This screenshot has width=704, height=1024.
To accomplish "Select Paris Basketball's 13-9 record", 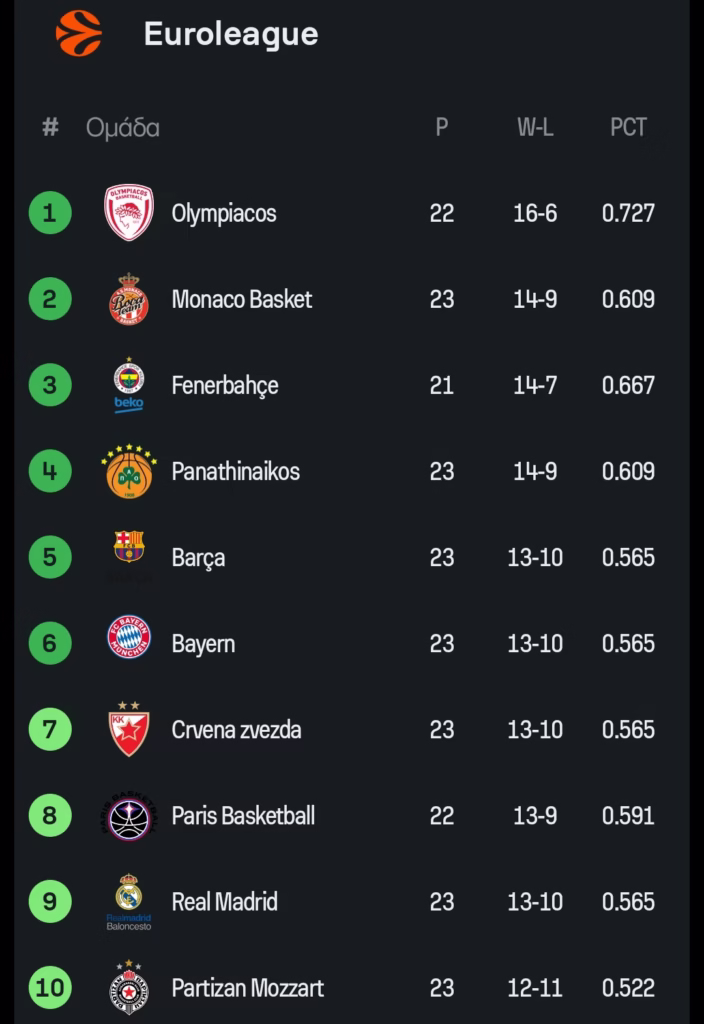I will tap(535, 816).
